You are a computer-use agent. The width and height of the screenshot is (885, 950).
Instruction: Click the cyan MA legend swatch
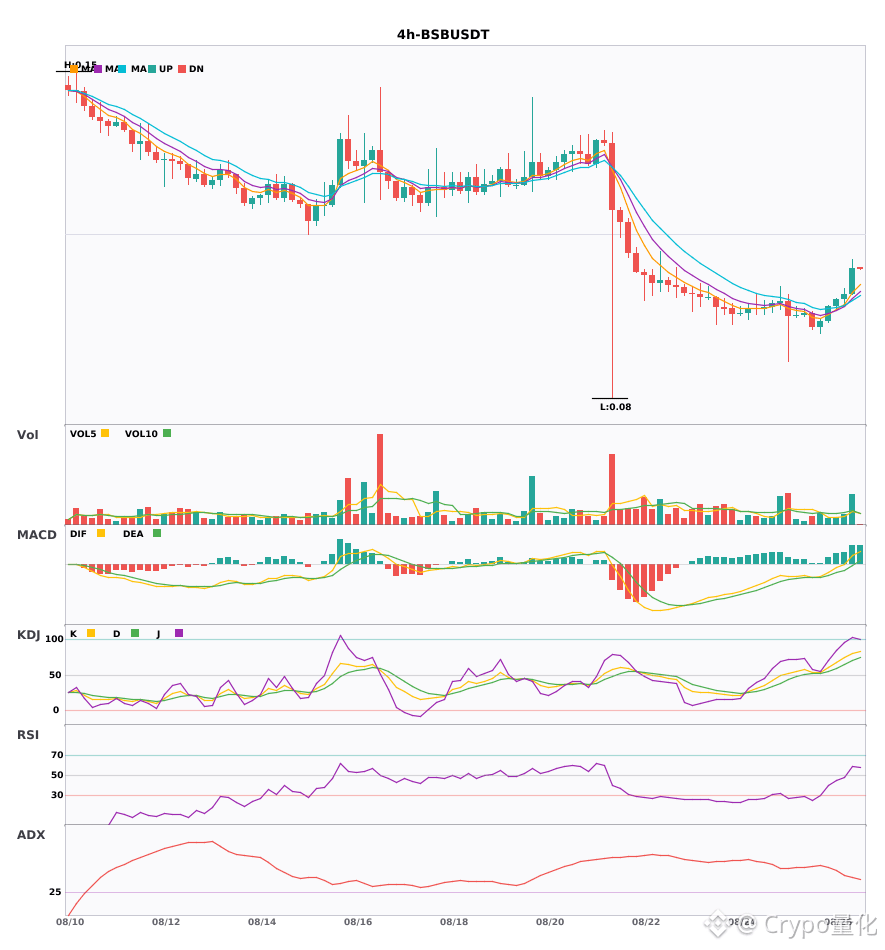[122, 69]
